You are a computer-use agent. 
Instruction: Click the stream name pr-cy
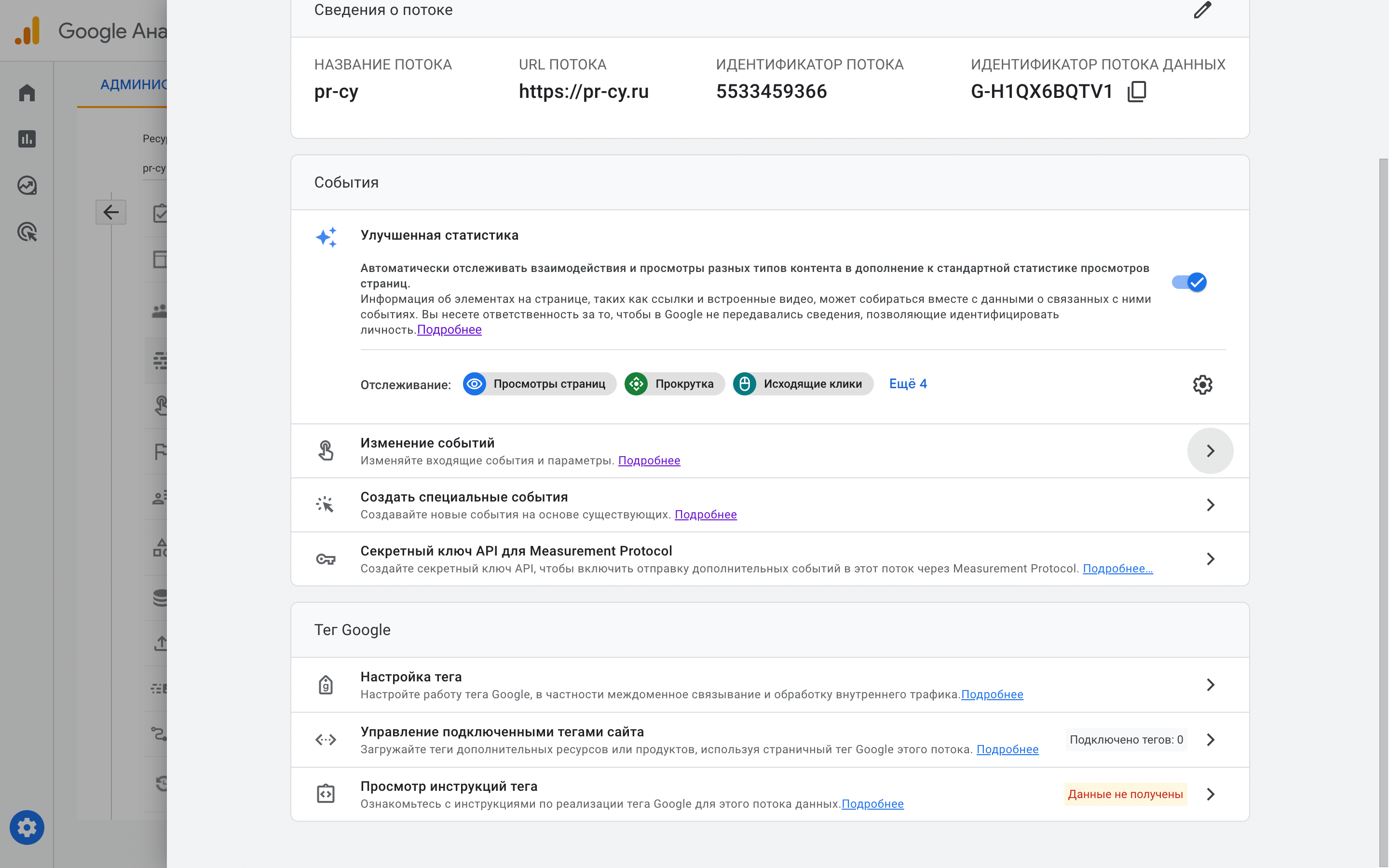click(x=336, y=92)
